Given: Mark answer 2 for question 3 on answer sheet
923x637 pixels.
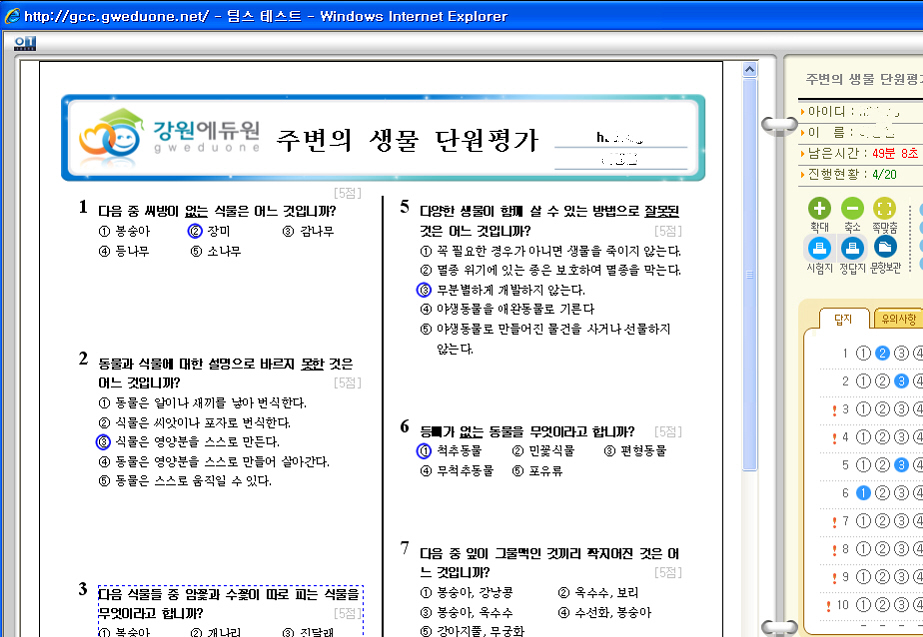Looking at the screenshot, I should pos(882,409).
